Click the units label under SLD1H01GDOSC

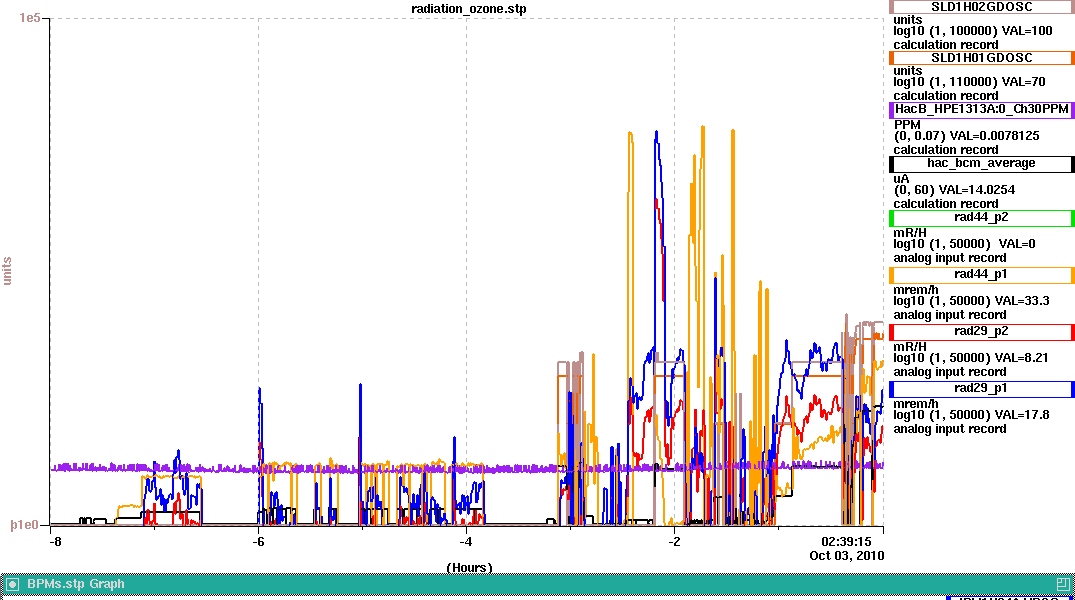coord(908,71)
